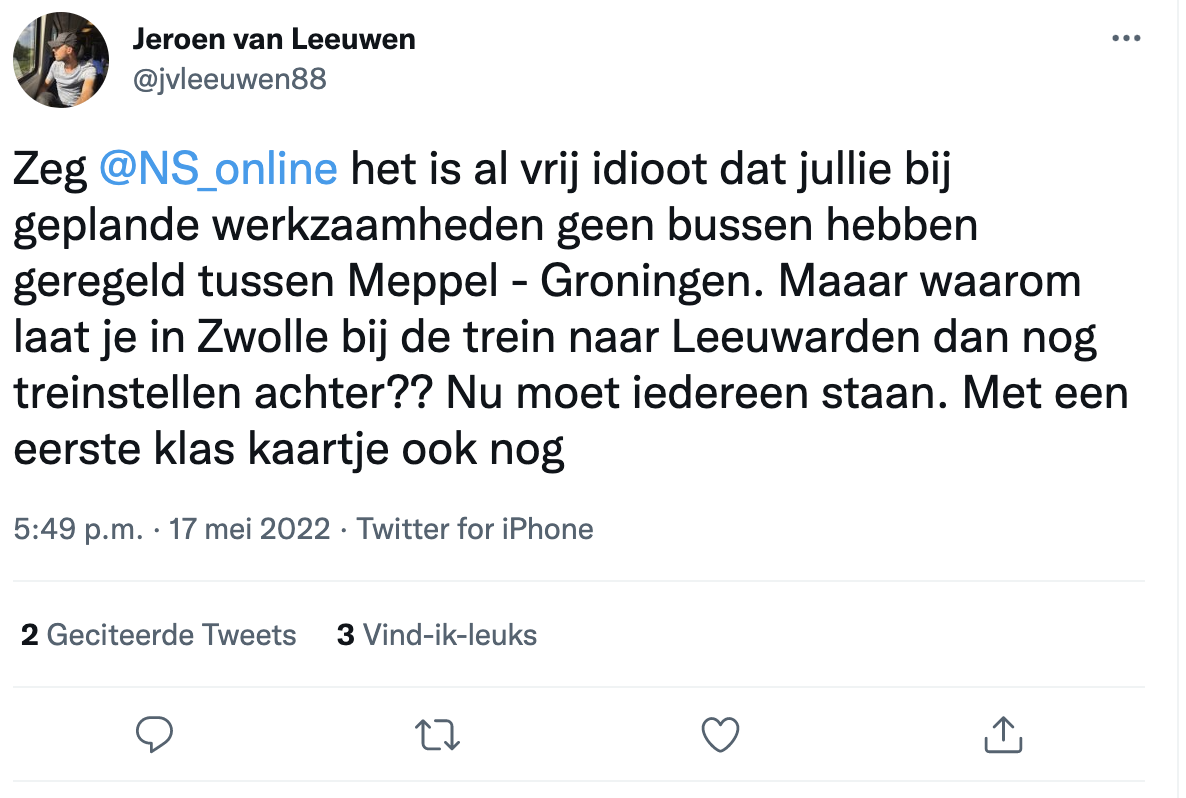Open the three-dot more options menu
The height and width of the screenshot is (798, 1186).
click(1126, 38)
